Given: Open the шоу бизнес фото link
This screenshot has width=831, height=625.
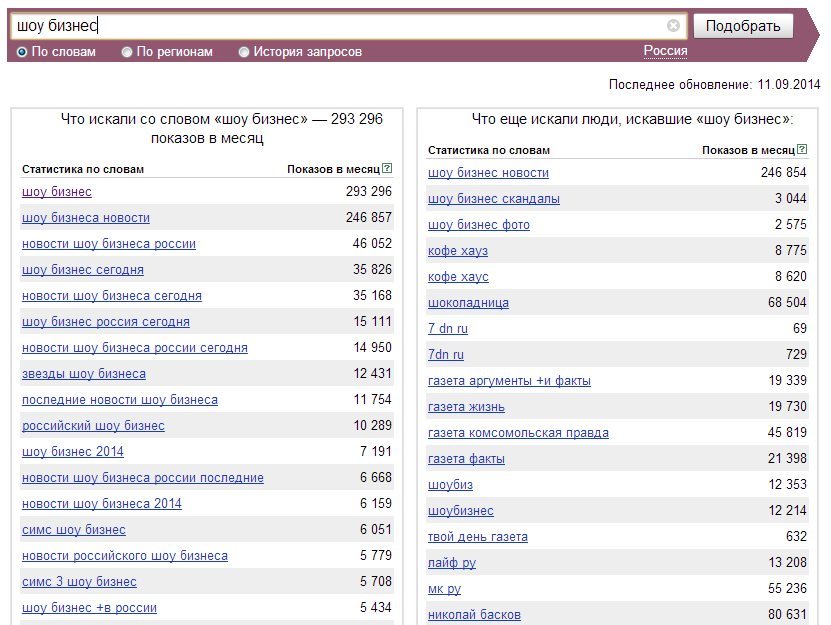Looking at the screenshot, I should [479, 224].
